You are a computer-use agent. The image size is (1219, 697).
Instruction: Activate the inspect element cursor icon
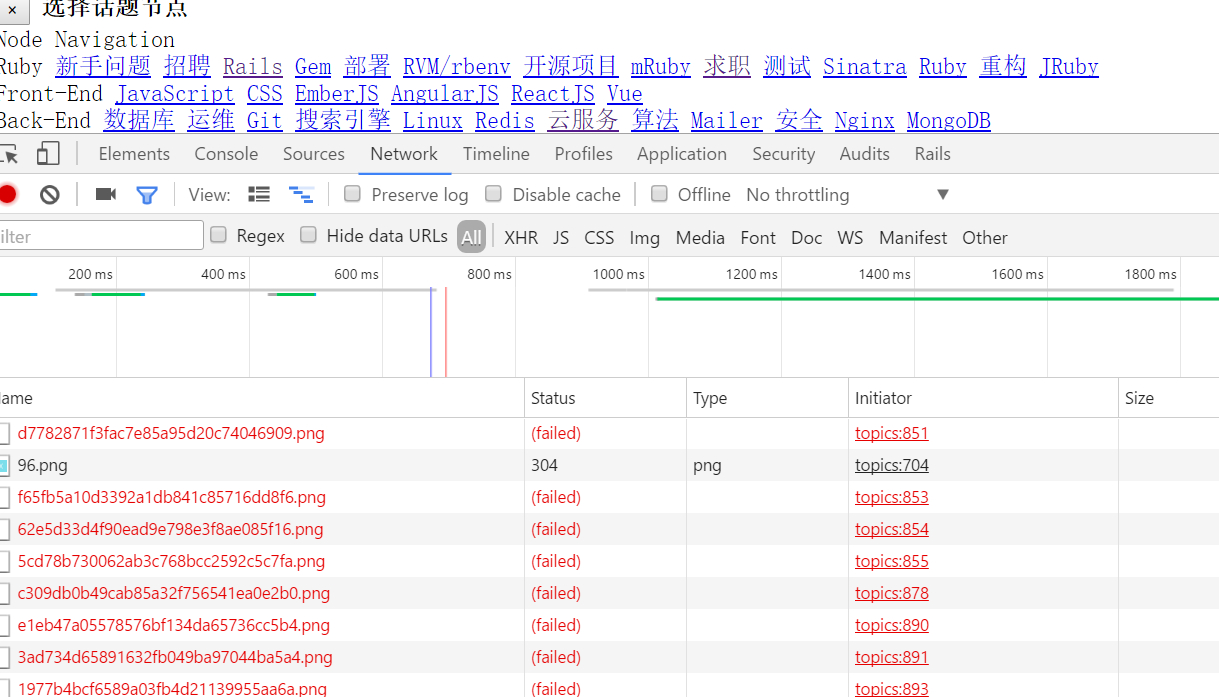[x=9, y=154]
